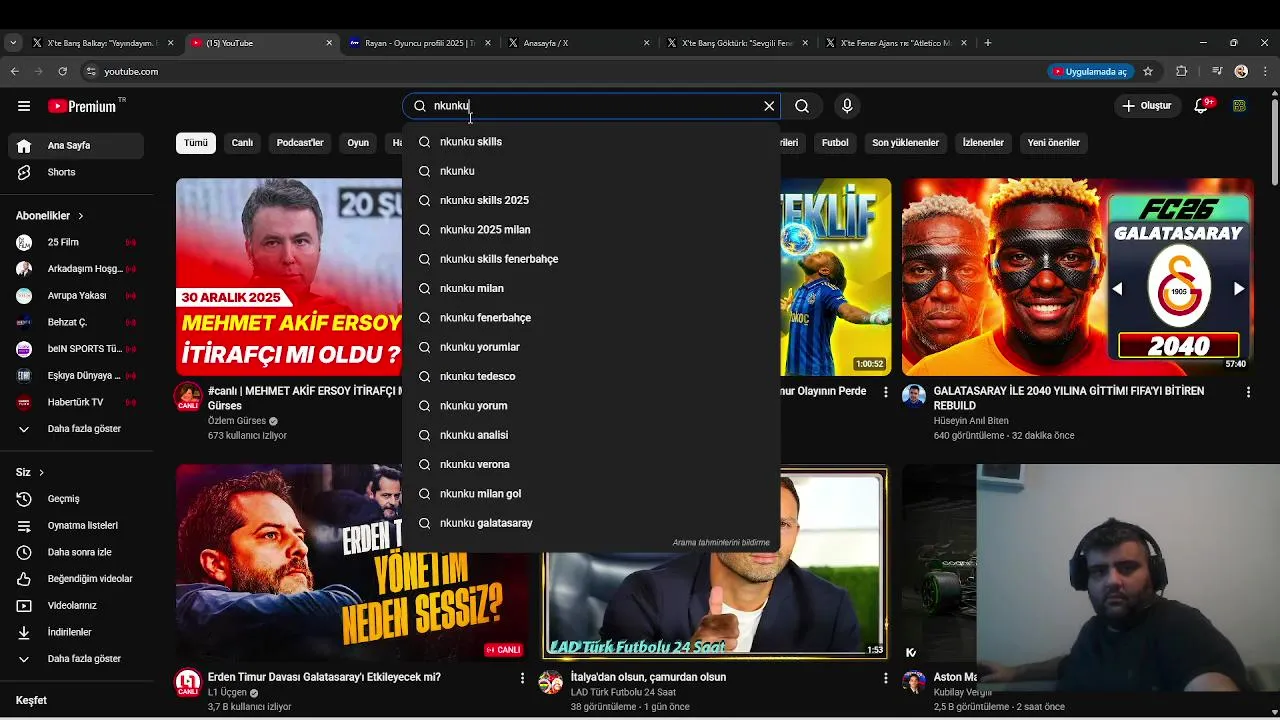Image resolution: width=1280 pixels, height=720 pixels.
Task: Choose the 'nkunku skills' suggestion
Action: 591,142
